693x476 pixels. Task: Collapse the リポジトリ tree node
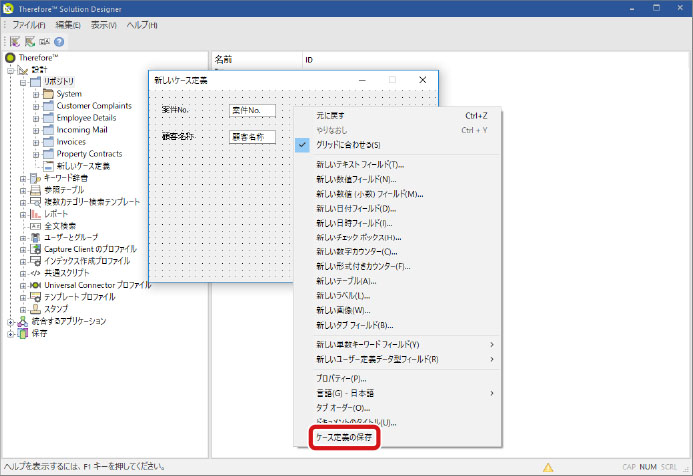[x=23, y=82]
